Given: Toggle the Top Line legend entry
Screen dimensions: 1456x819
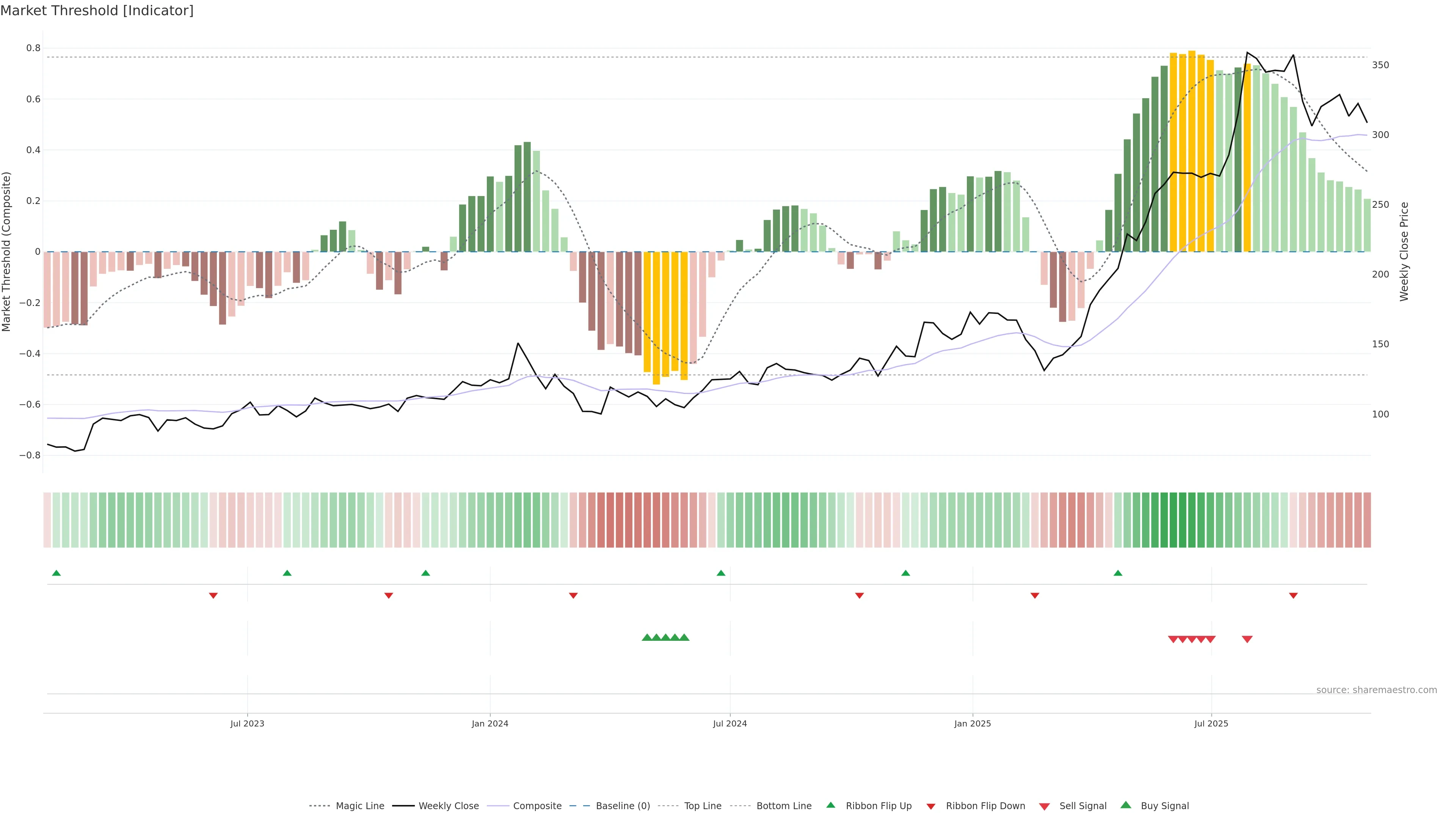Looking at the screenshot, I should 703,806.
